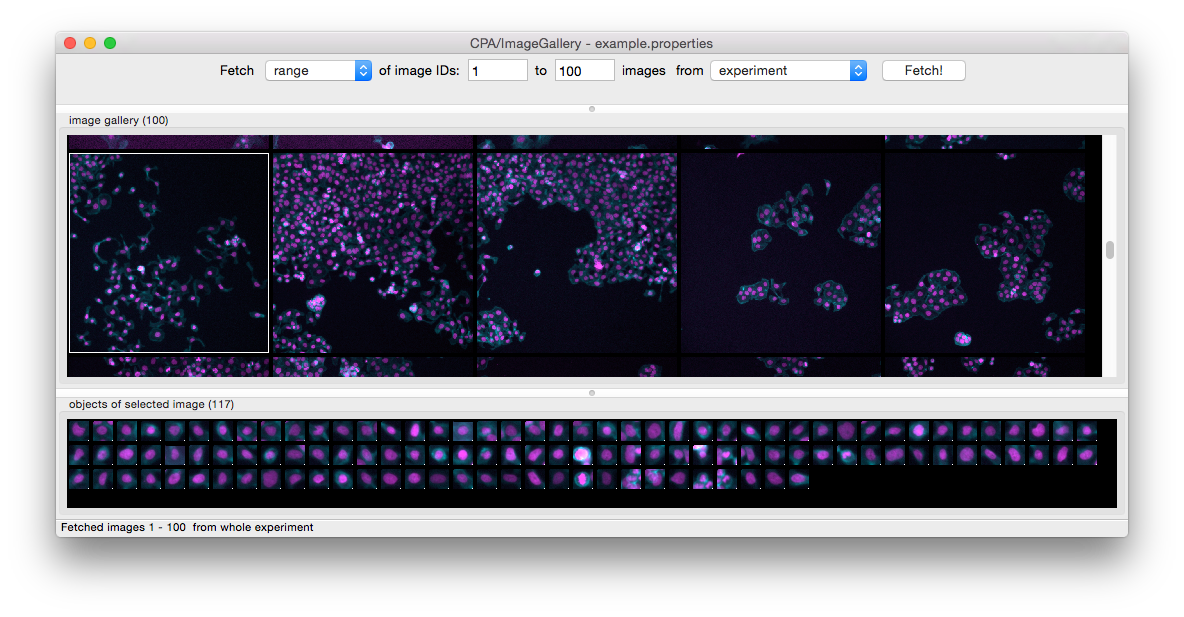Focus the ending image ID field containing 100
Image resolution: width=1184 pixels, height=617 pixels.
pyautogui.click(x=584, y=71)
